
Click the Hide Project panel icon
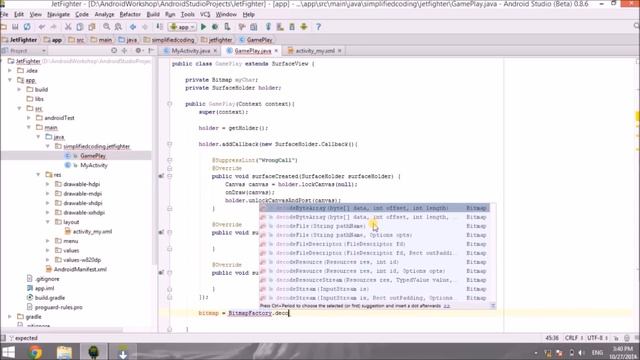(151, 51)
